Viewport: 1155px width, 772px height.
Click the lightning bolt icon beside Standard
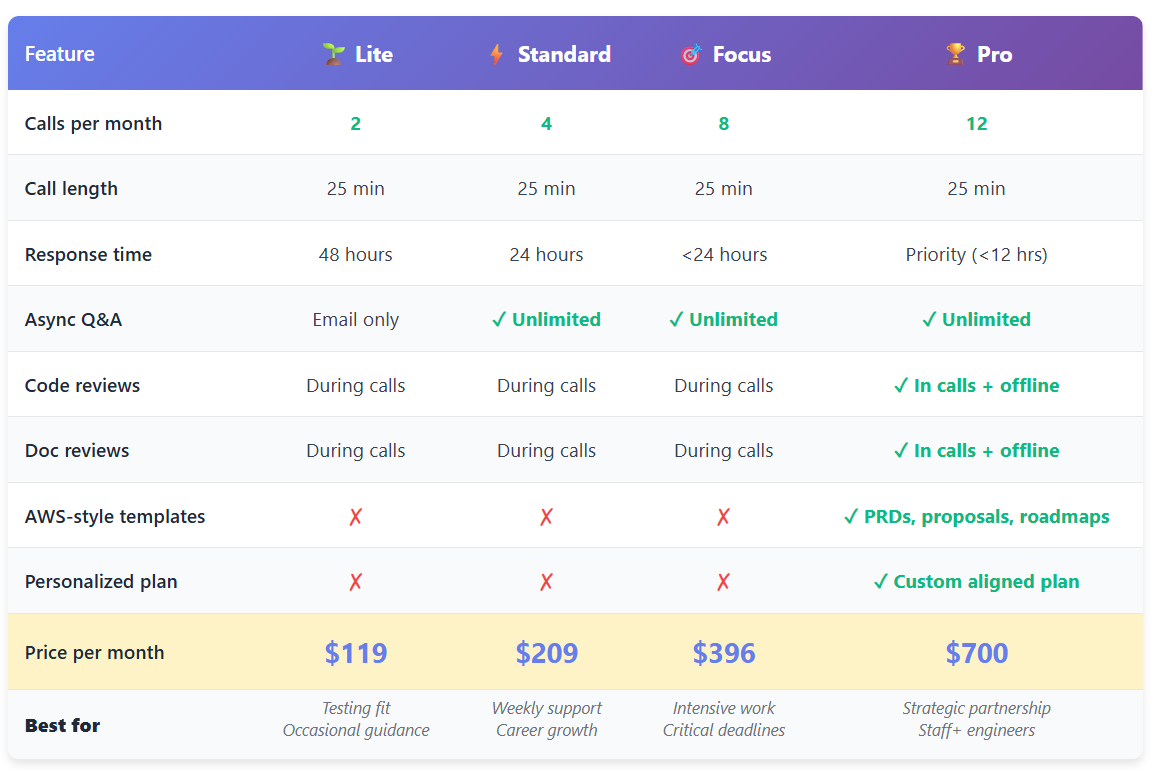496,54
